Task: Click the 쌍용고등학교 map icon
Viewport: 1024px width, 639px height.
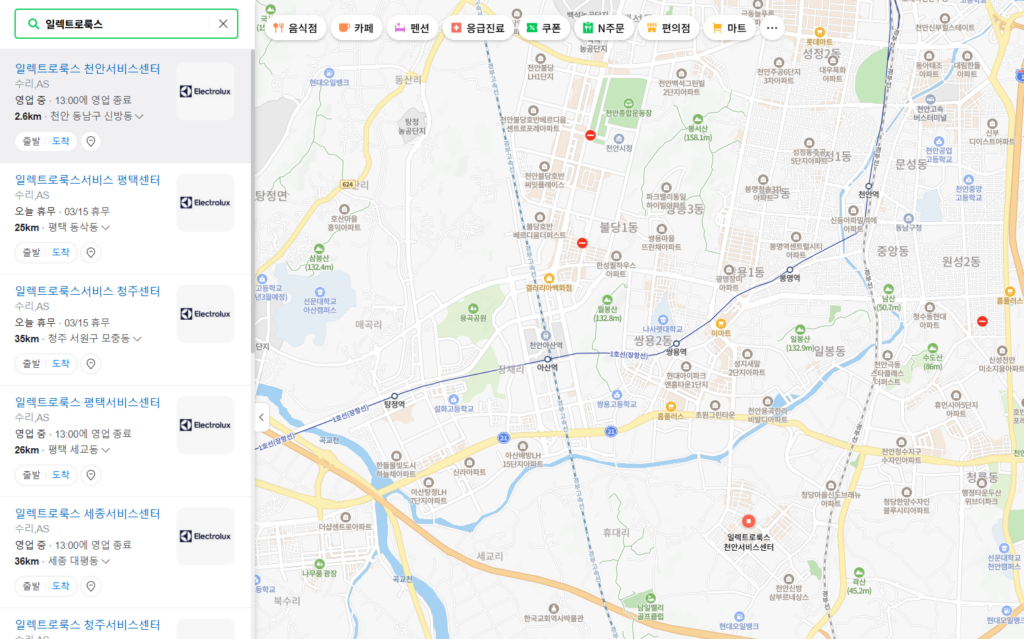Action: 616,395
